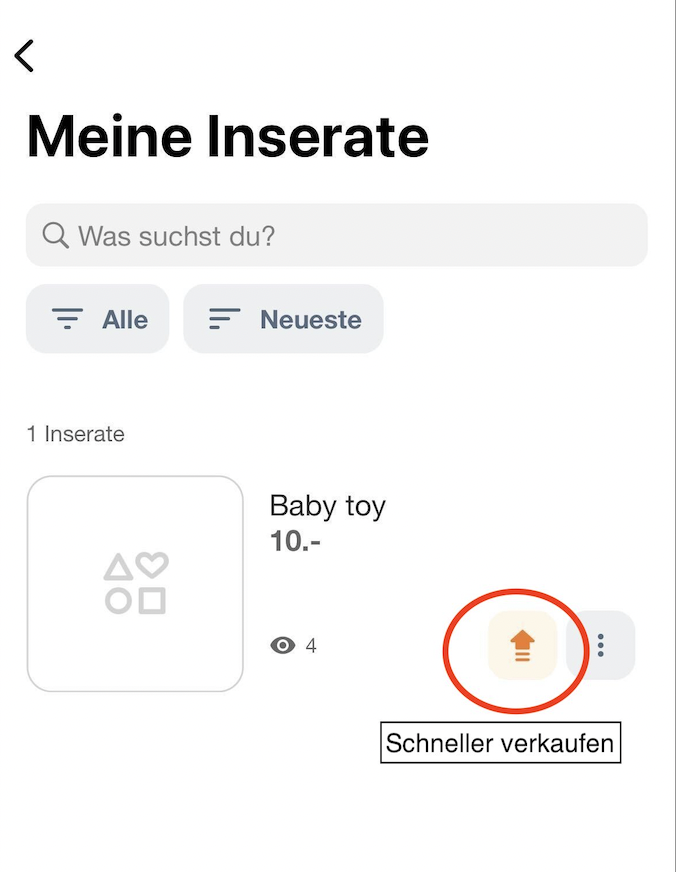Click the filter funnel icon beside Alle
This screenshot has width=676, height=872.
[x=67, y=319]
